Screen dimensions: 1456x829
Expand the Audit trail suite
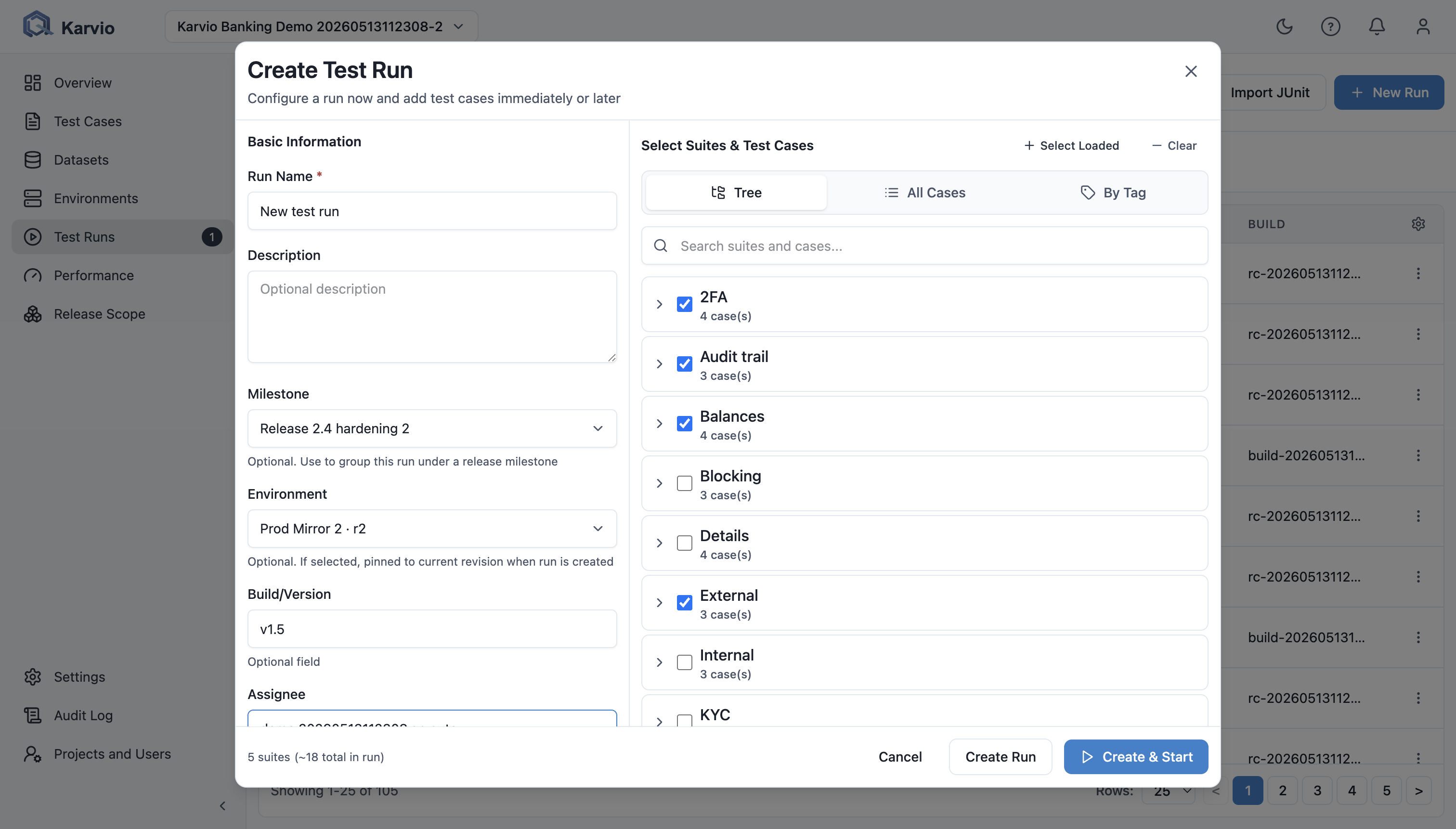(x=659, y=364)
